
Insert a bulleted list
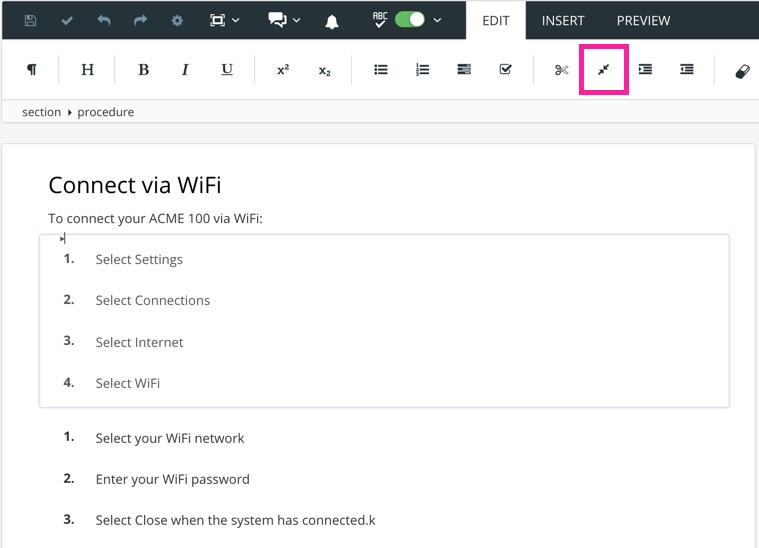coord(381,70)
